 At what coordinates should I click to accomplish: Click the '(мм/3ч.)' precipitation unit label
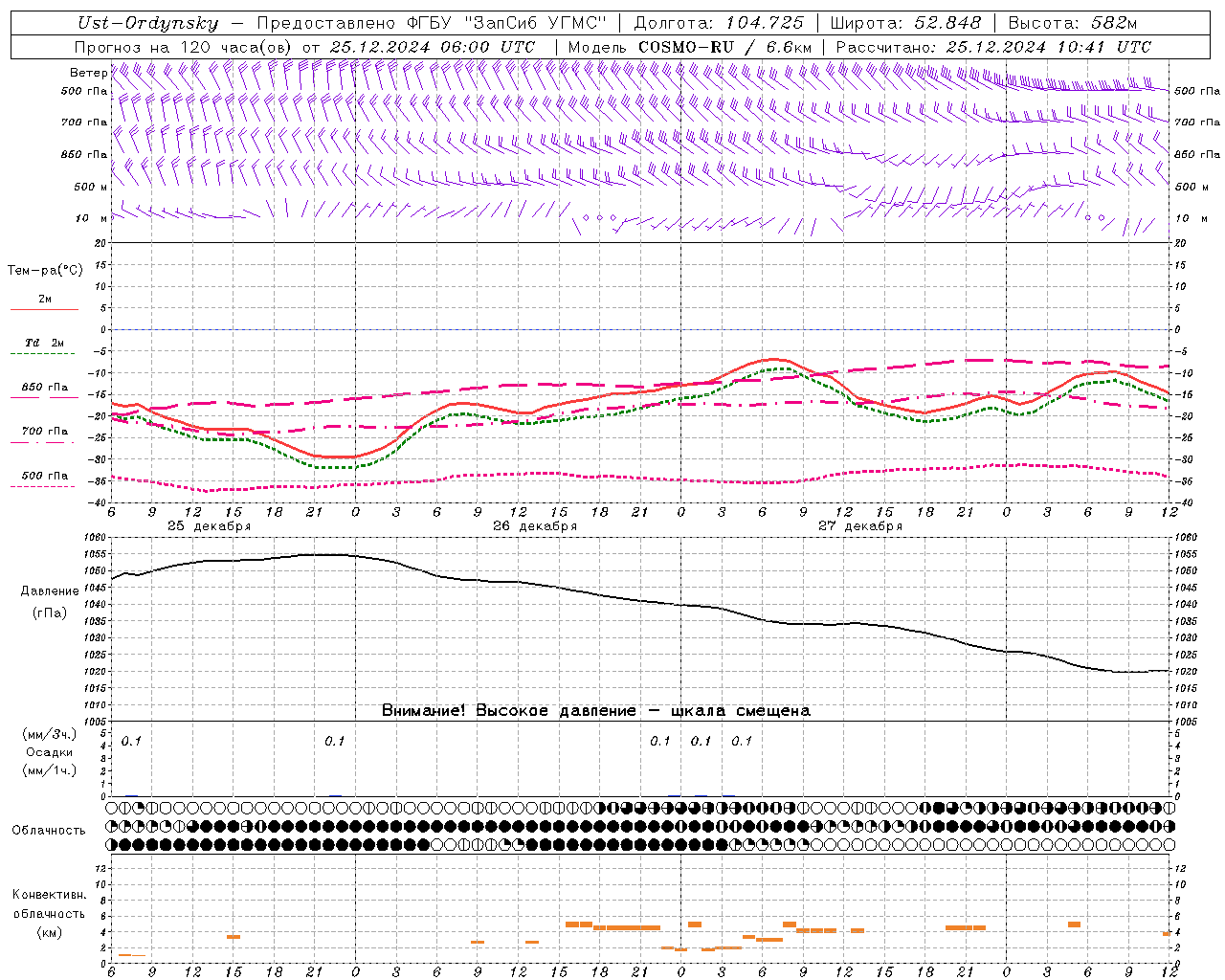50,735
